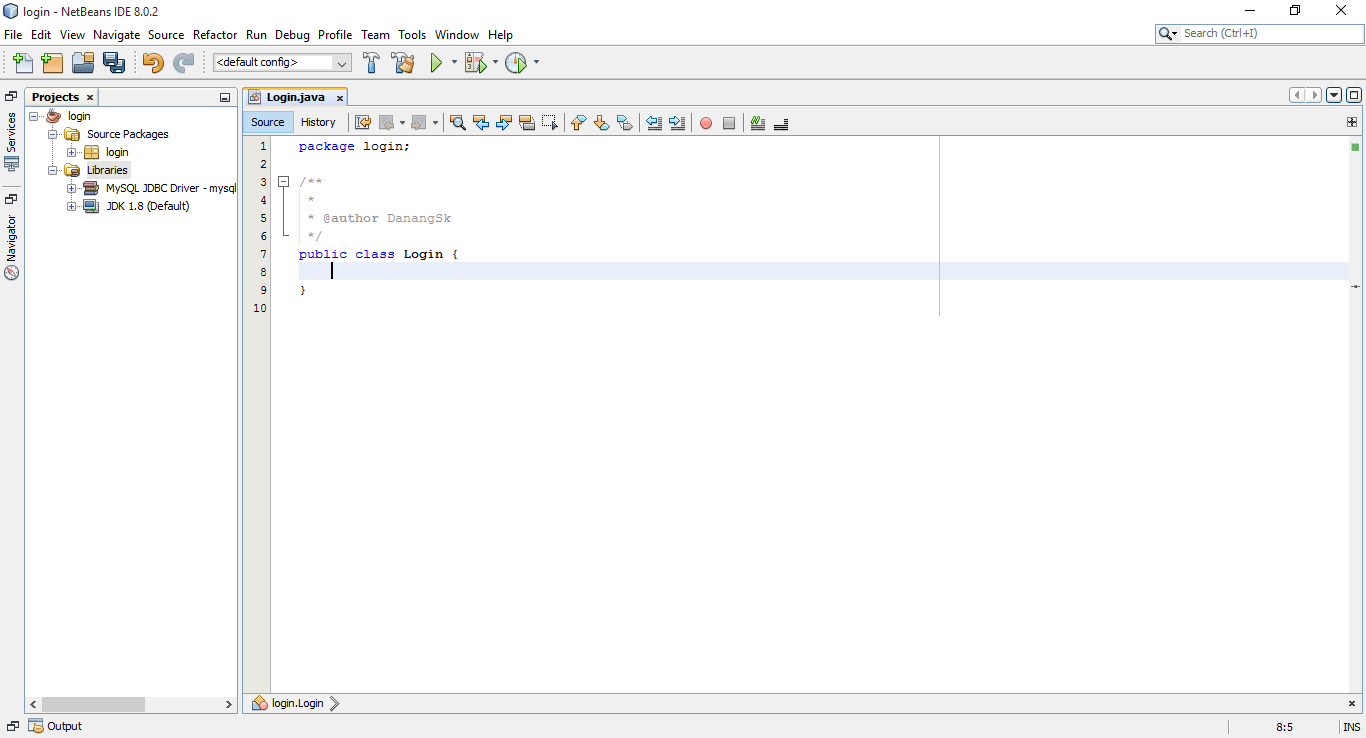Screen dimensions: 1366x738
Task: Undo the last edit
Action: tap(152, 62)
